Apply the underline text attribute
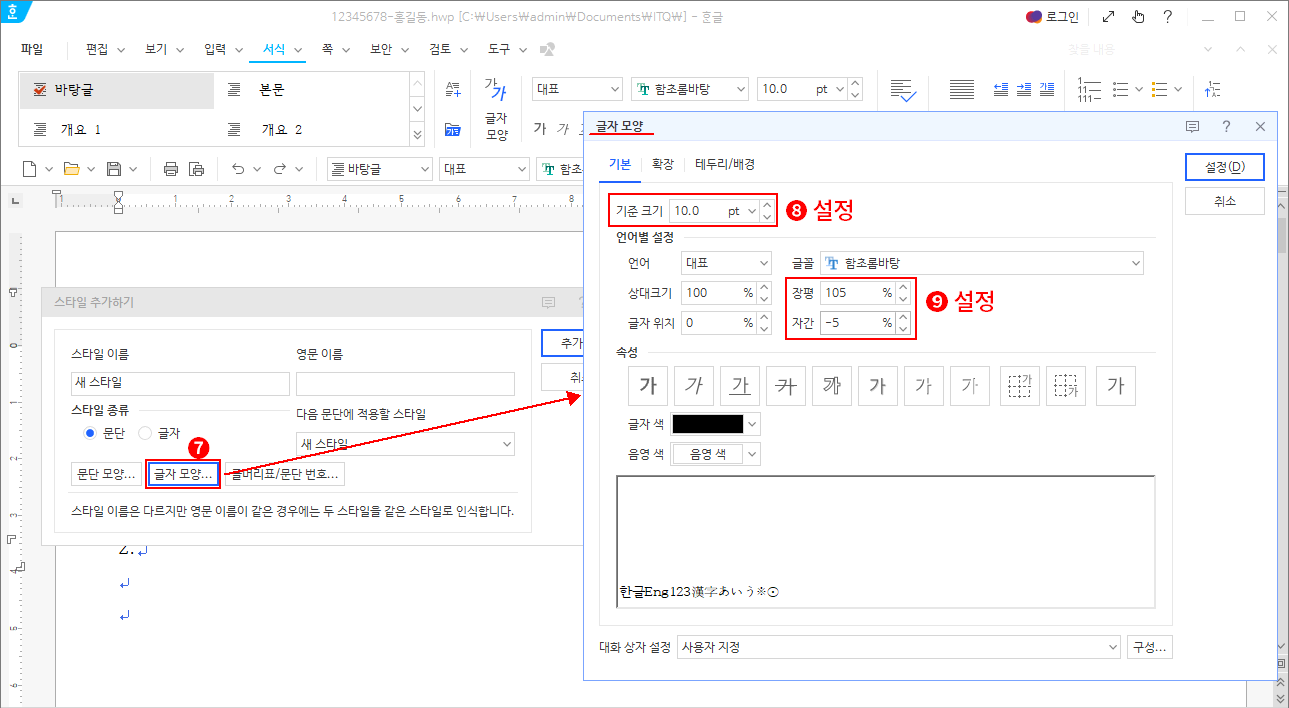Image resolution: width=1289 pixels, height=708 pixels. [739, 385]
